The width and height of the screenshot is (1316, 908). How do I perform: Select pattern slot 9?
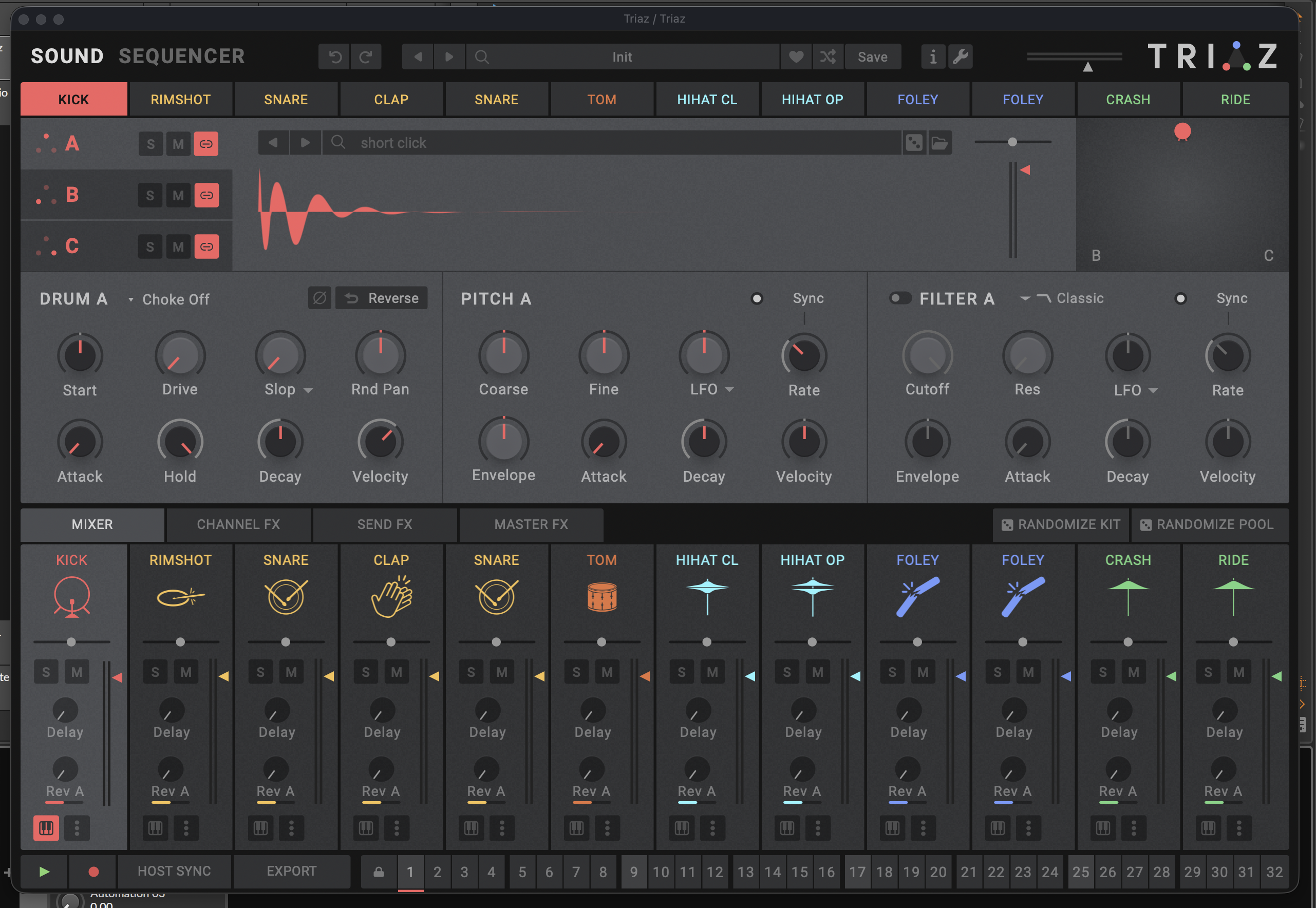pos(634,872)
